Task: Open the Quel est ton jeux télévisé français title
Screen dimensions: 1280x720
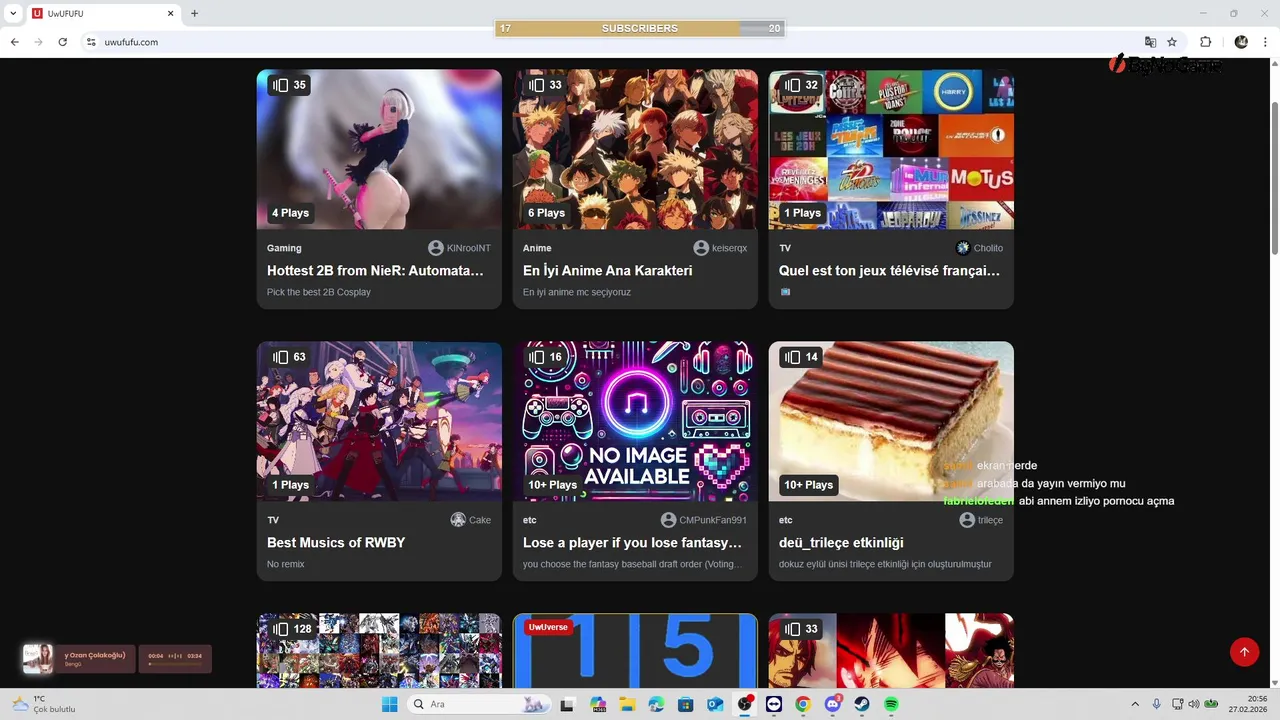Action: click(889, 270)
